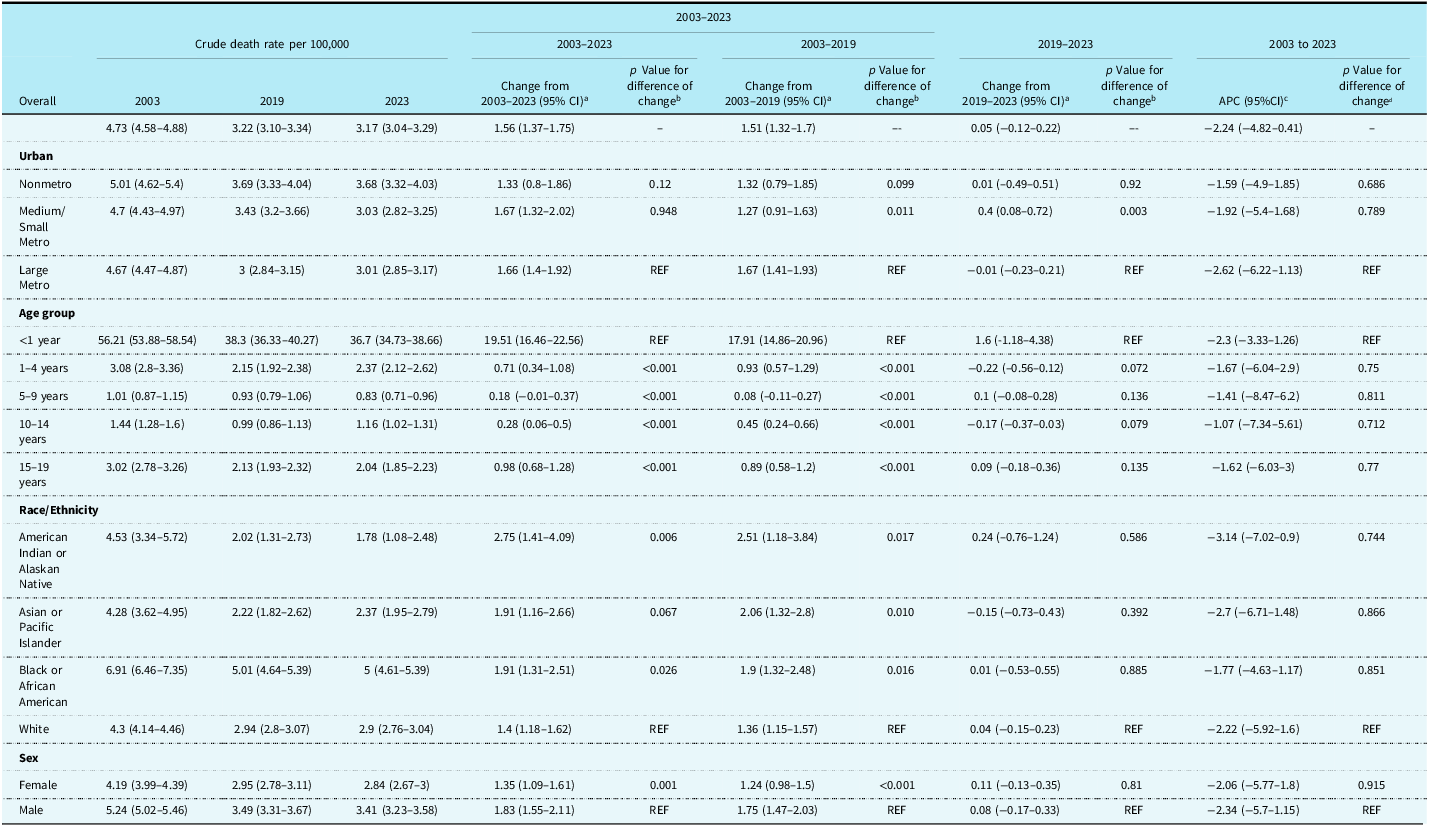
Task: Click the Male row label
Action: 30,809
